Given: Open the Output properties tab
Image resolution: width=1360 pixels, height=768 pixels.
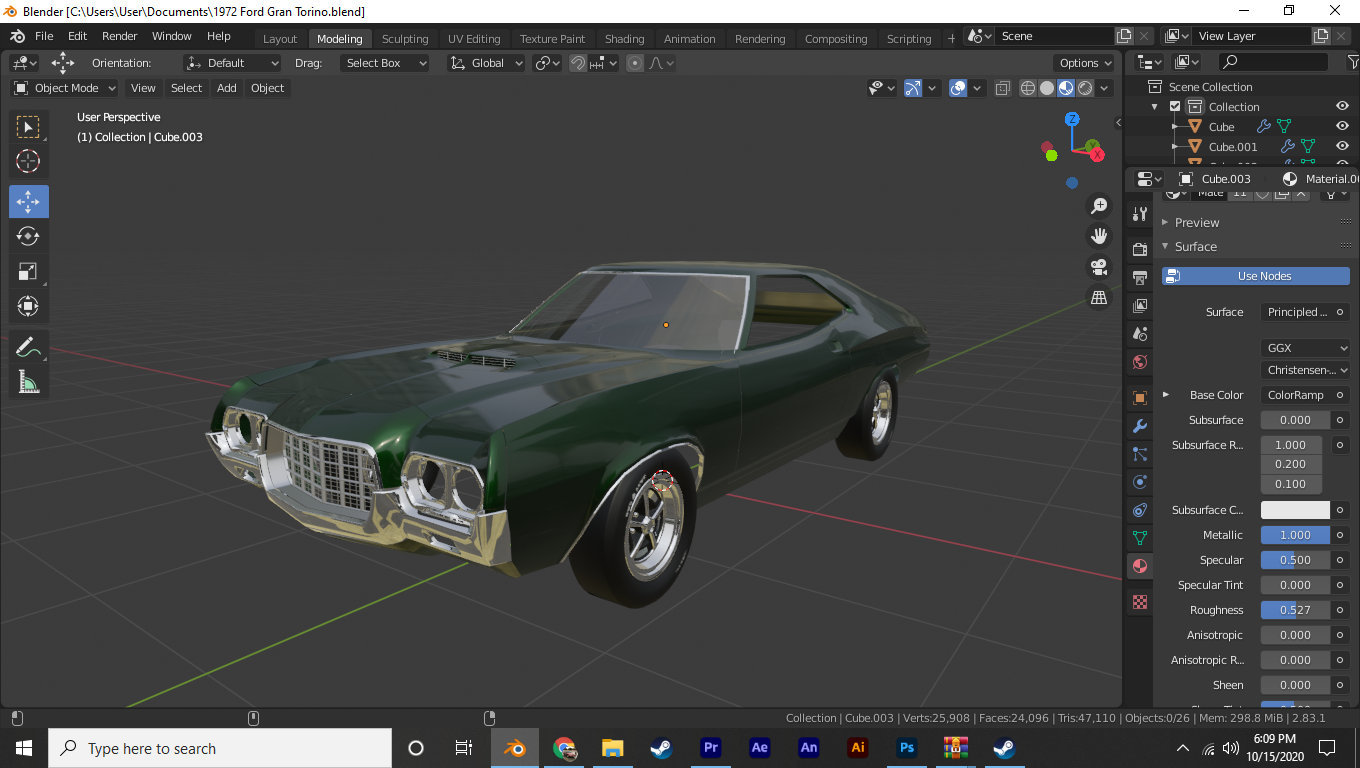Looking at the screenshot, I should [x=1139, y=277].
